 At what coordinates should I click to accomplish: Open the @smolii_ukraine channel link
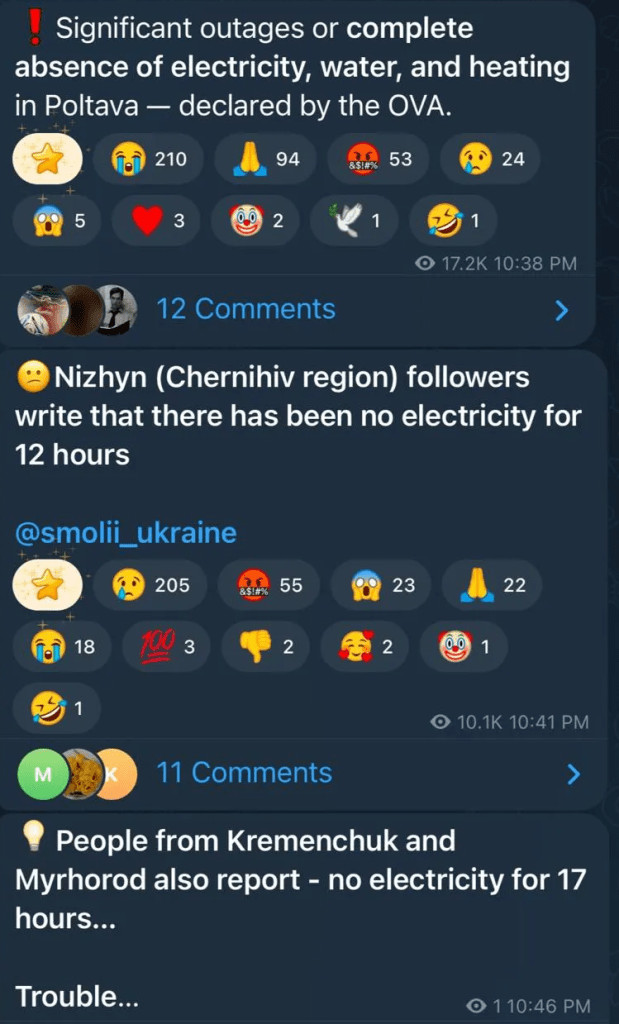pos(126,532)
